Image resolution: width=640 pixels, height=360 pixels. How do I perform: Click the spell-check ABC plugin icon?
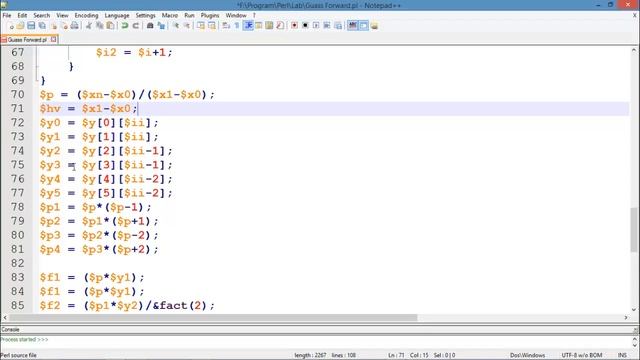coord(353,26)
